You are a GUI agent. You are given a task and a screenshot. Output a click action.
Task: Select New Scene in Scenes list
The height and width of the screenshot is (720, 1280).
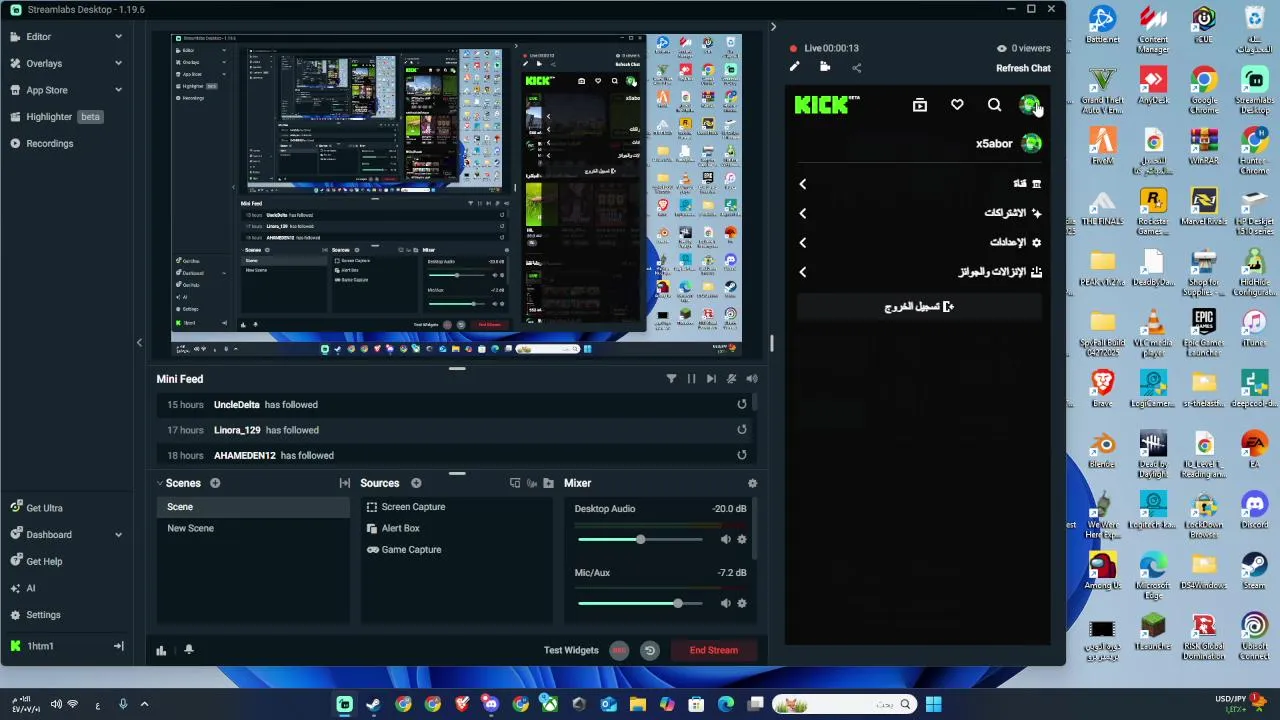[252, 528]
